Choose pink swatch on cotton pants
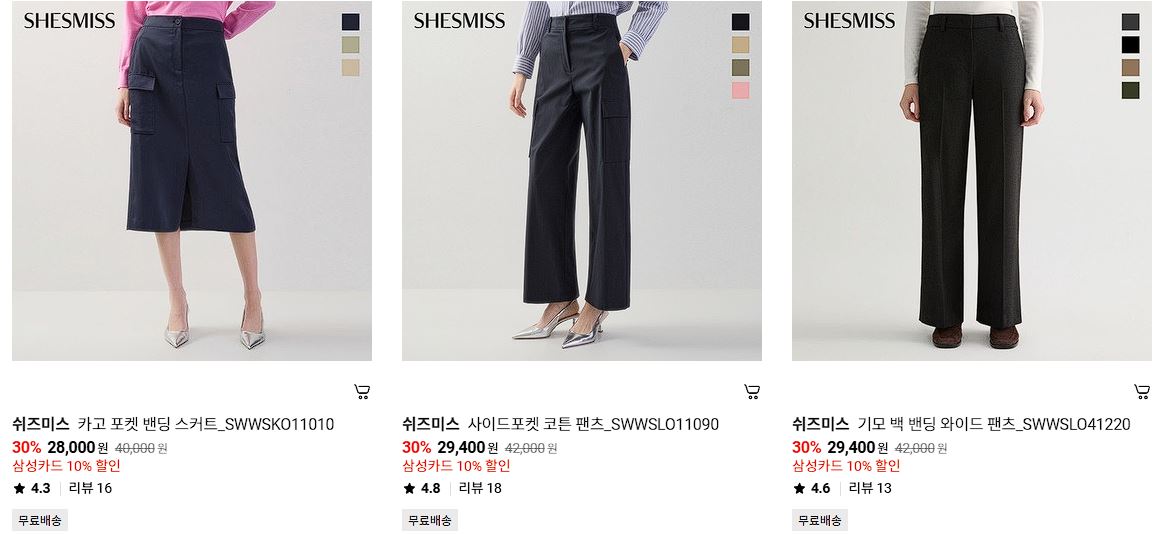 pos(740,91)
